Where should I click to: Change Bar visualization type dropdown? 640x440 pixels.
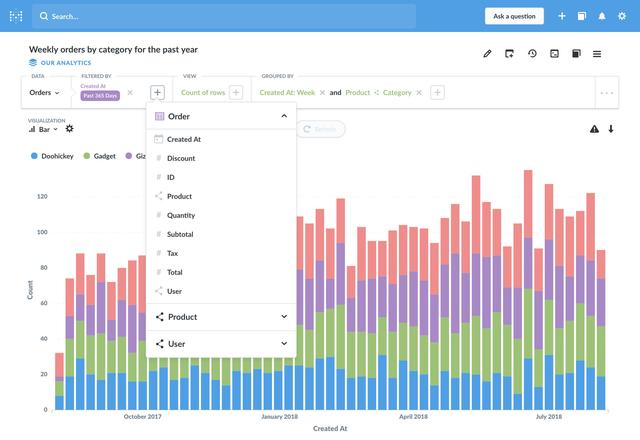[43, 129]
